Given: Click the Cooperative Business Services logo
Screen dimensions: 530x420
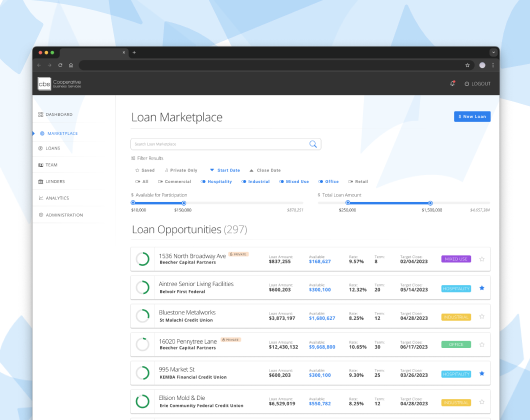Looking at the screenshot, I should click(x=59, y=83).
